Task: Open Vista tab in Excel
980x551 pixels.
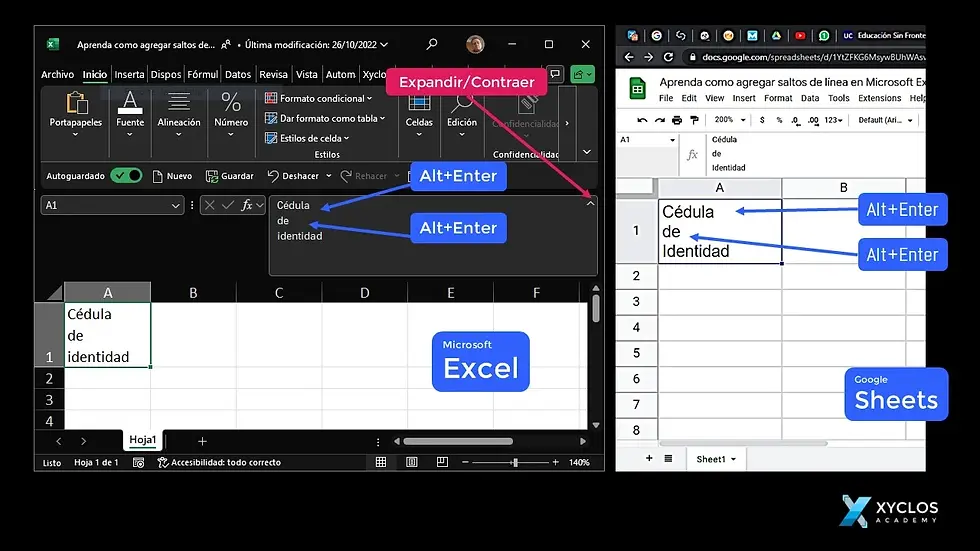Action: (x=306, y=74)
